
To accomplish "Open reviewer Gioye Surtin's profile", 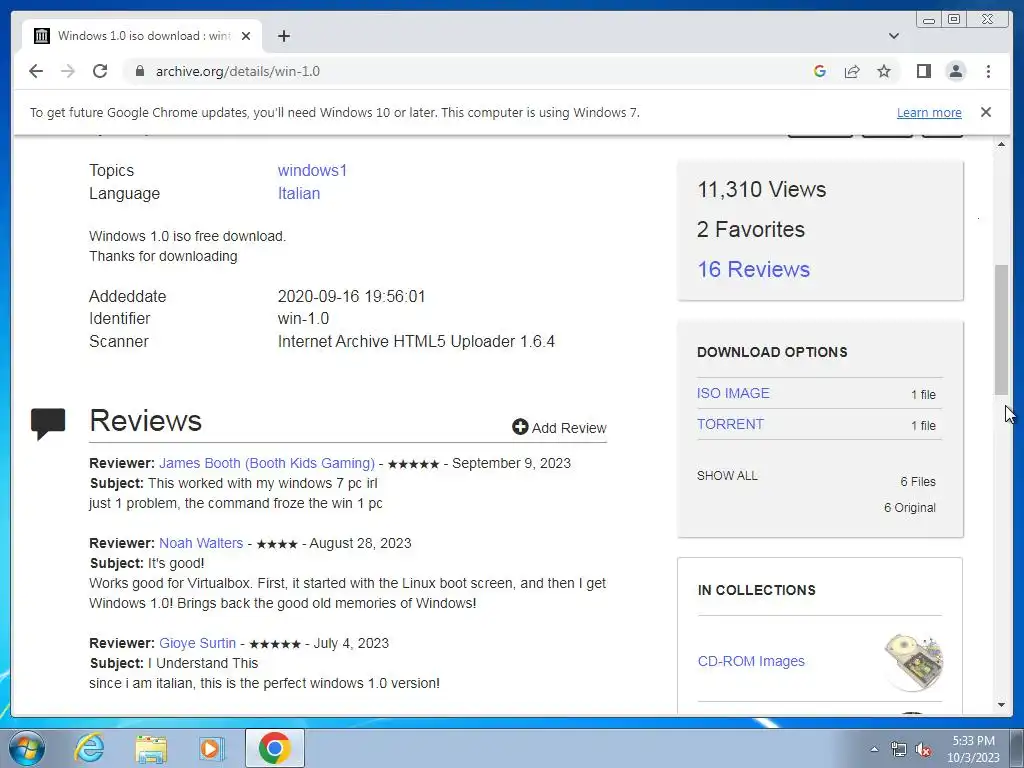I will point(197,643).
